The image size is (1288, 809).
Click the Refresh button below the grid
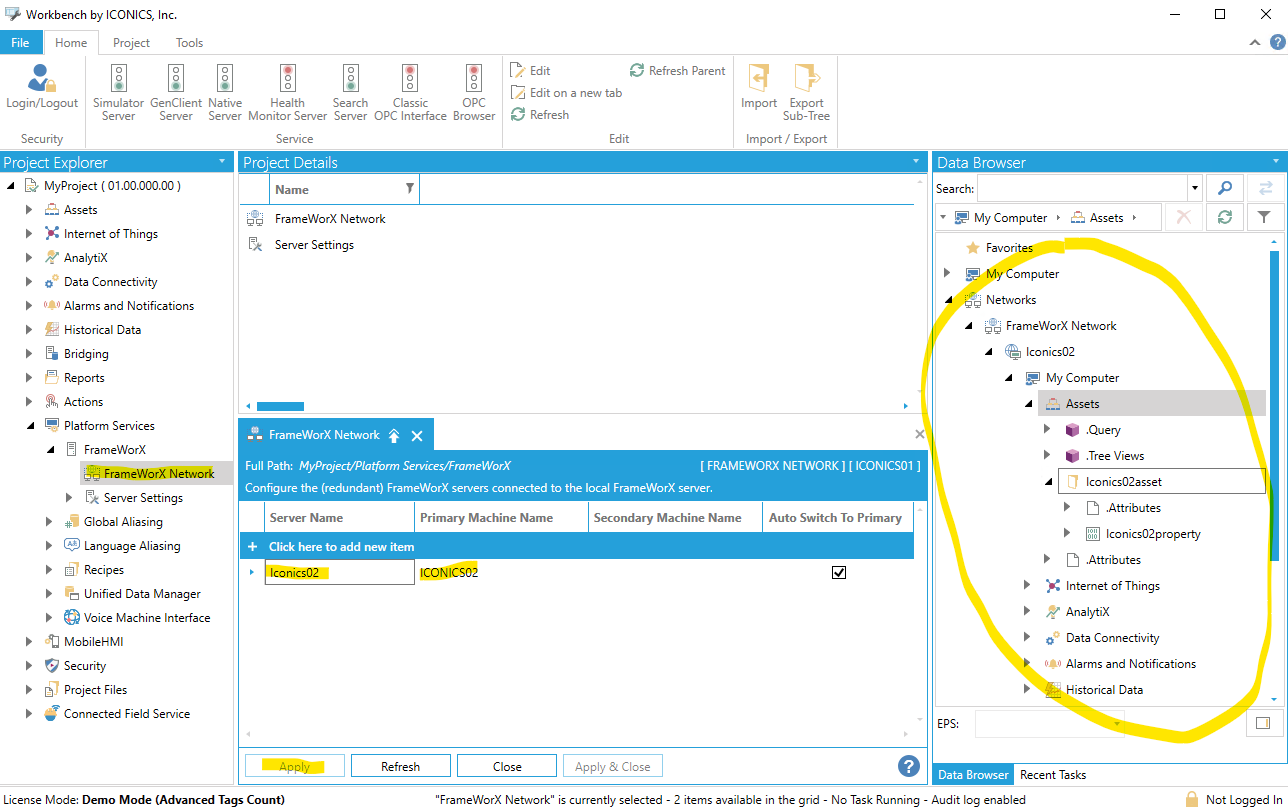[x=401, y=767]
